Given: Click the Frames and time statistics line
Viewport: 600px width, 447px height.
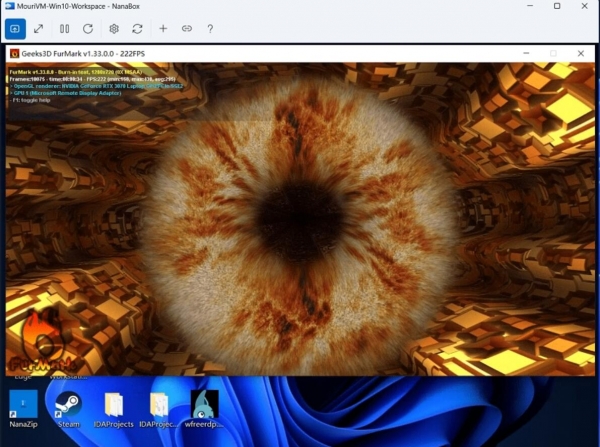Looking at the screenshot, I should pos(92,79).
